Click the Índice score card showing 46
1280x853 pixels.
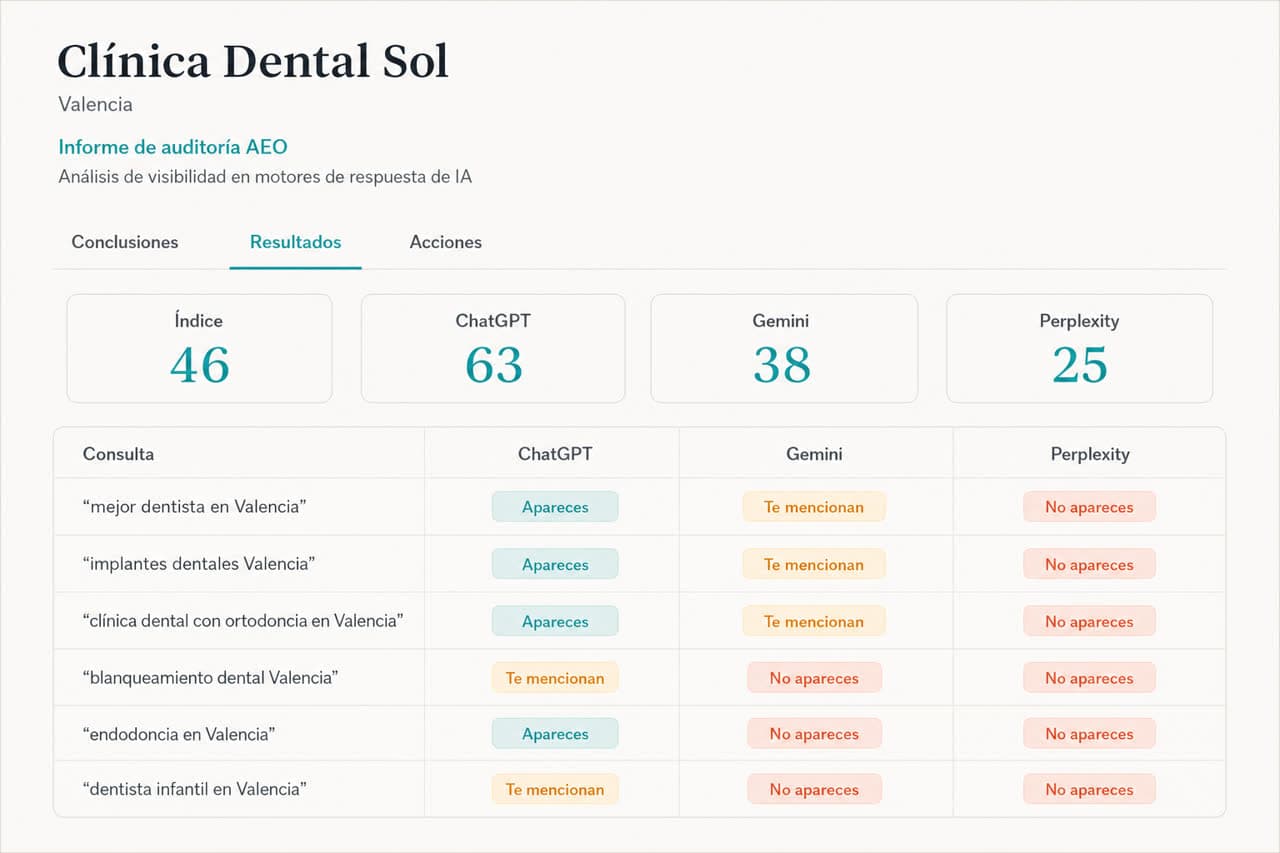tap(199, 348)
